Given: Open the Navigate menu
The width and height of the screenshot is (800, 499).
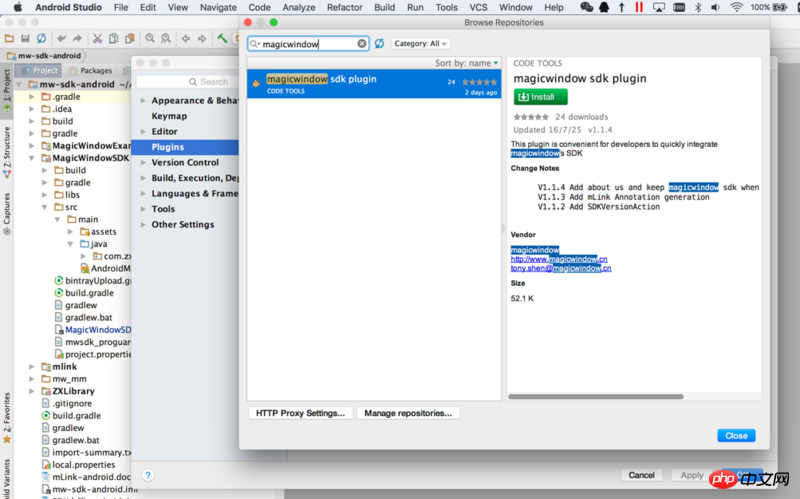Looking at the screenshot, I should (218, 7).
